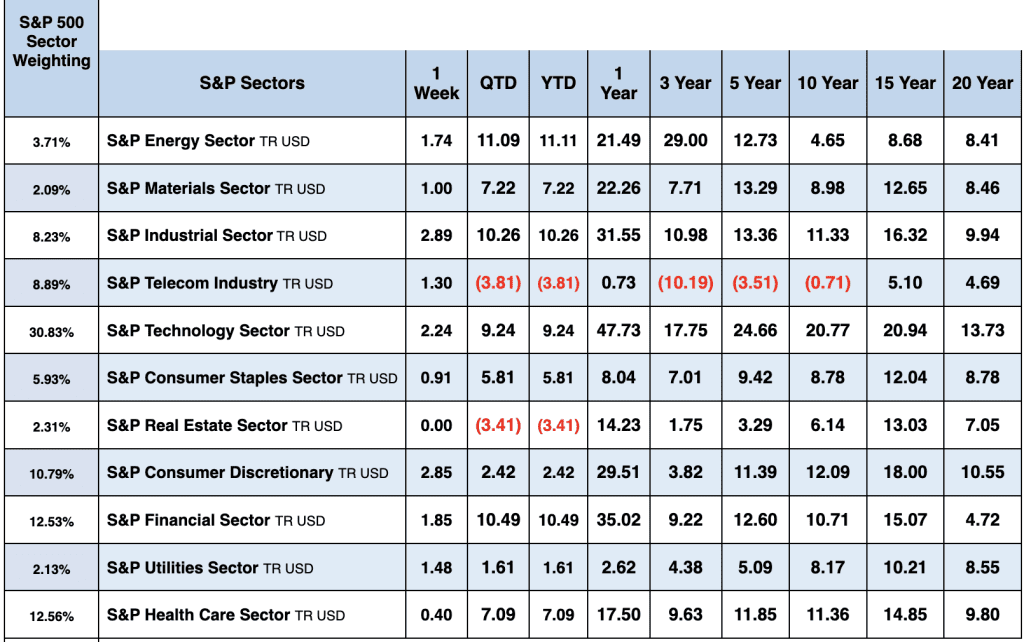1024x642 pixels.
Task: Select Technology sector's 30.83% weighting cell
Action: [51, 332]
